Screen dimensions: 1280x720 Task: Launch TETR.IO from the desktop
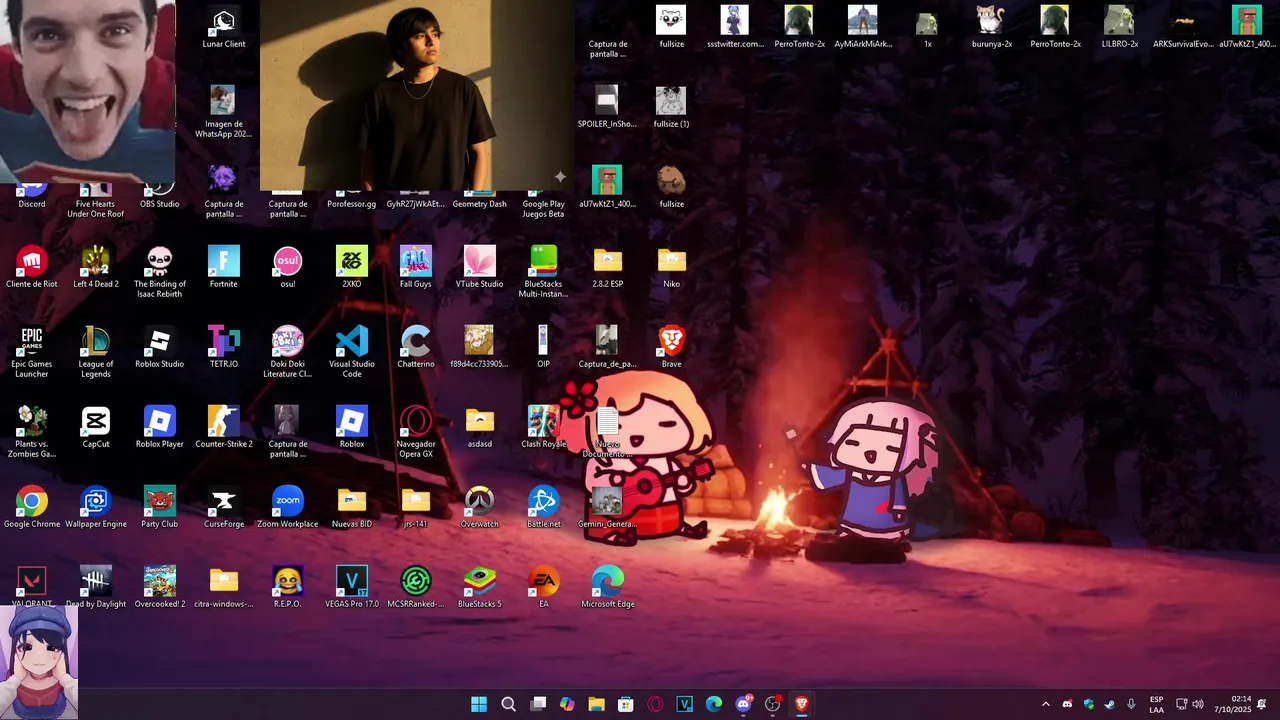tap(224, 348)
